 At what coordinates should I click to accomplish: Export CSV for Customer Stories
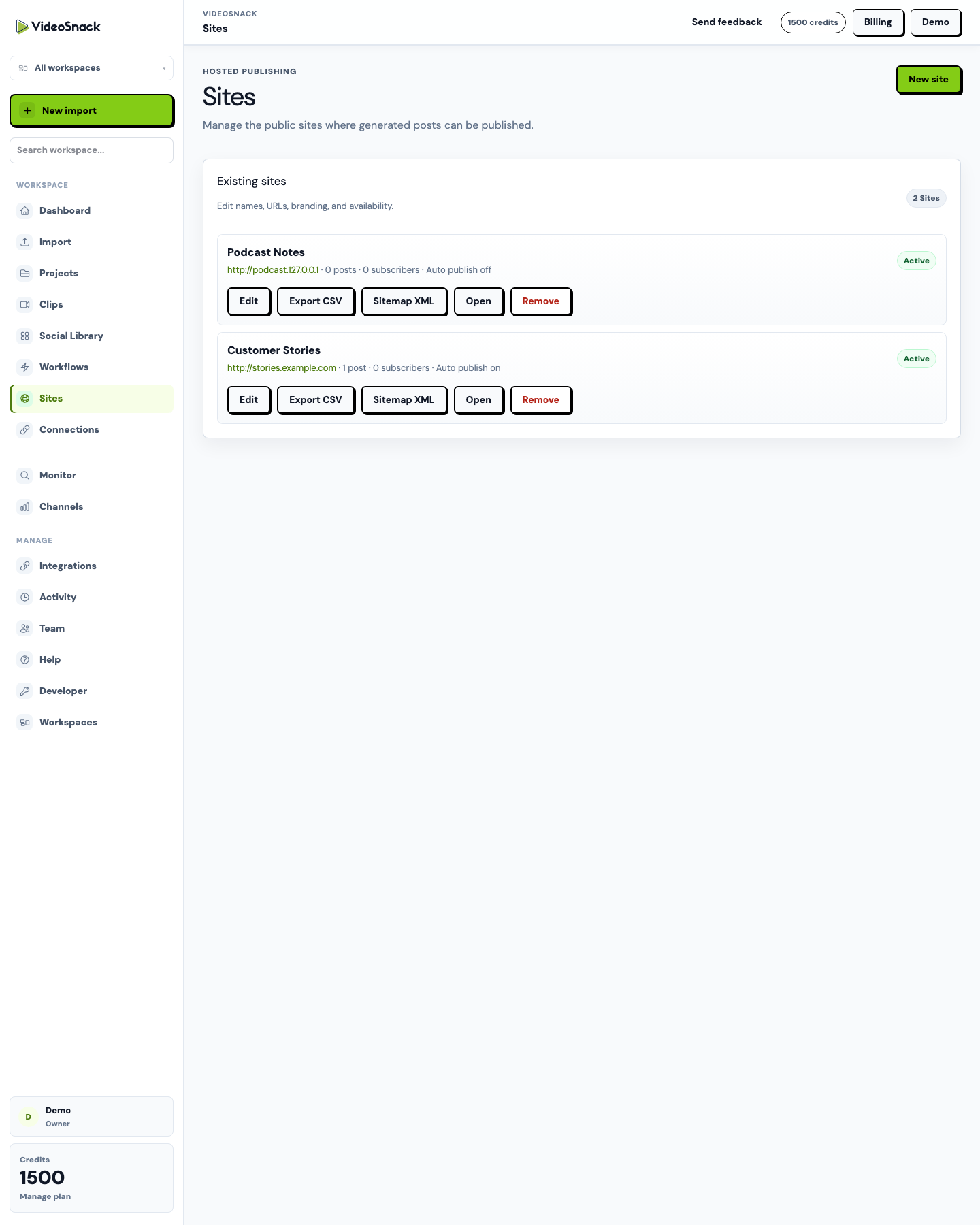coord(316,400)
